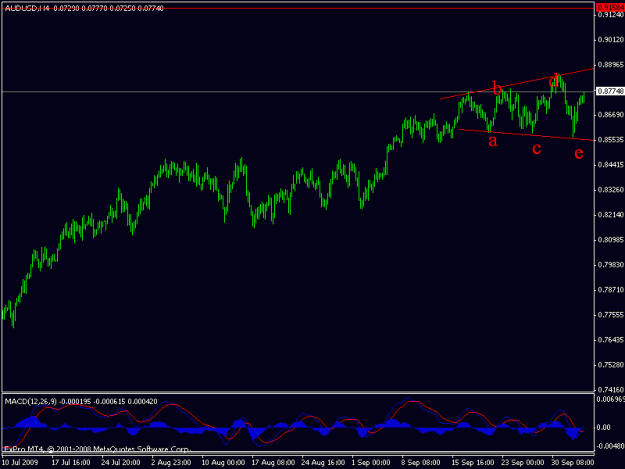
Task: Click MACD scale zero value 0.00
Action: pyautogui.click(x=603, y=427)
